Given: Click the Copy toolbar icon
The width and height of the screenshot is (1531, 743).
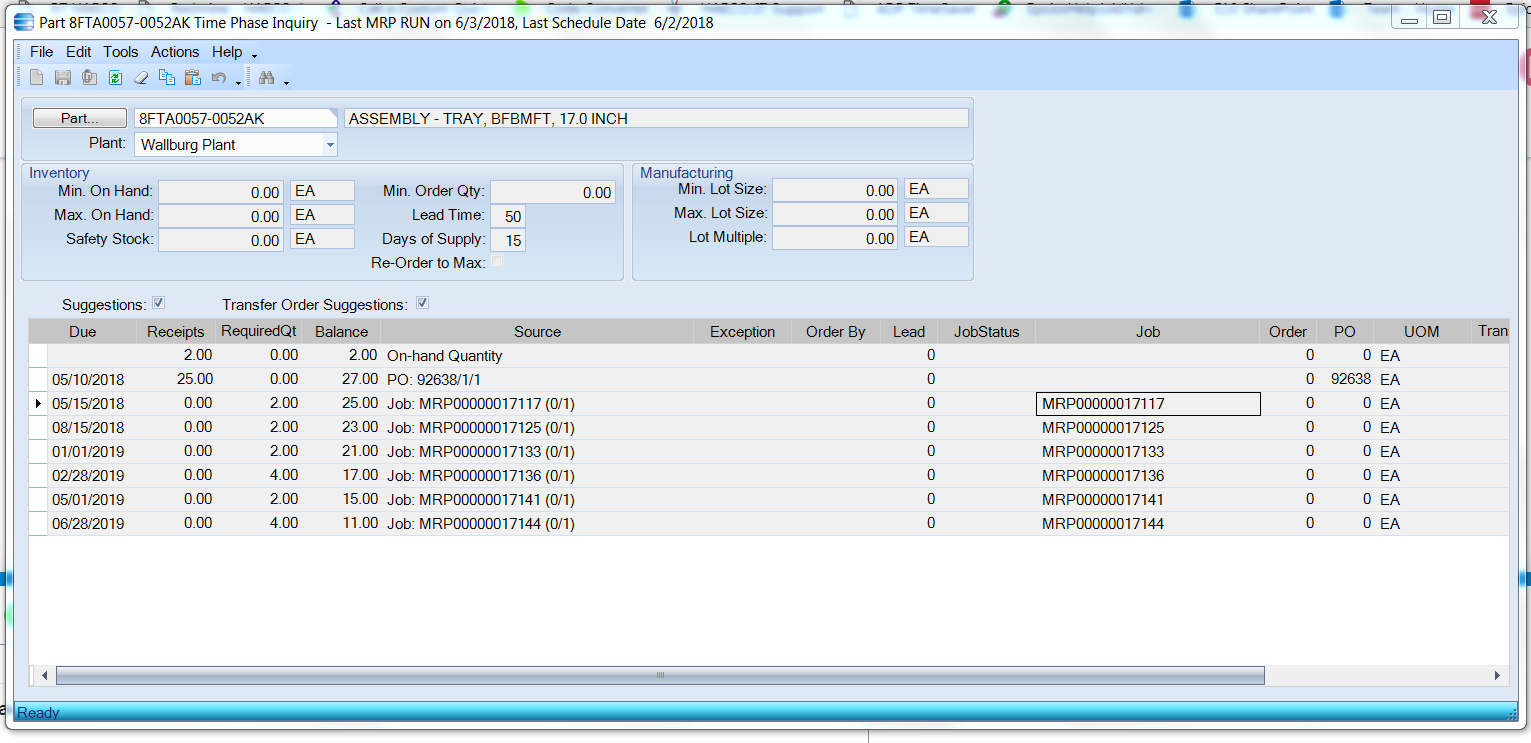Looking at the screenshot, I should (x=167, y=78).
